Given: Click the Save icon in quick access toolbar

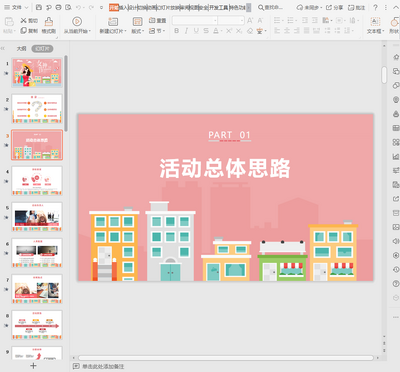Looking at the screenshot, I should (39, 7).
